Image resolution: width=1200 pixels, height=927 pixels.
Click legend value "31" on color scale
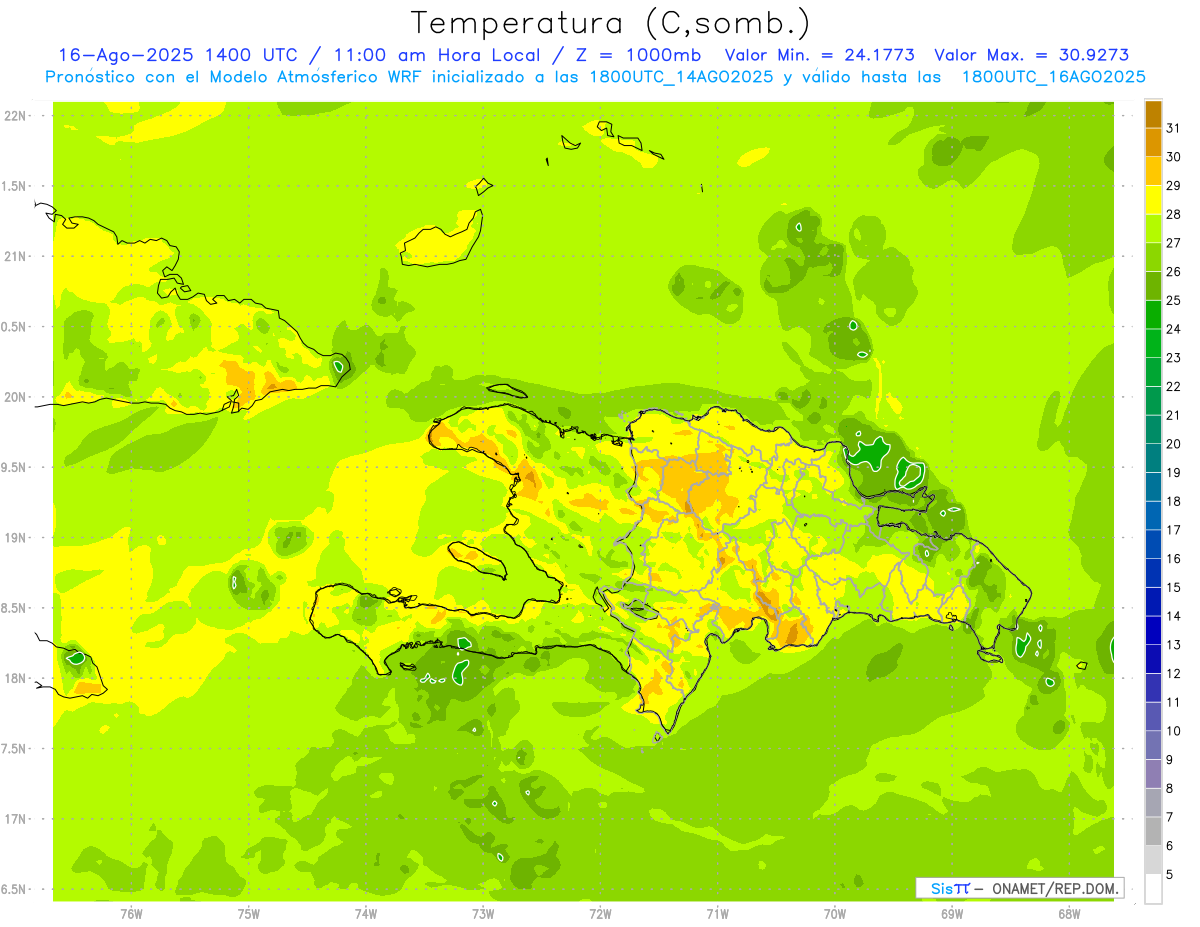[x=1174, y=128]
